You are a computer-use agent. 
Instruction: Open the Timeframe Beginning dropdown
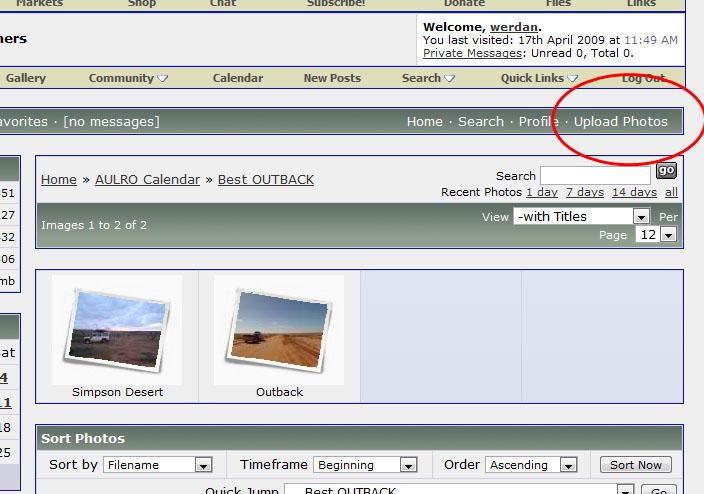(408, 465)
